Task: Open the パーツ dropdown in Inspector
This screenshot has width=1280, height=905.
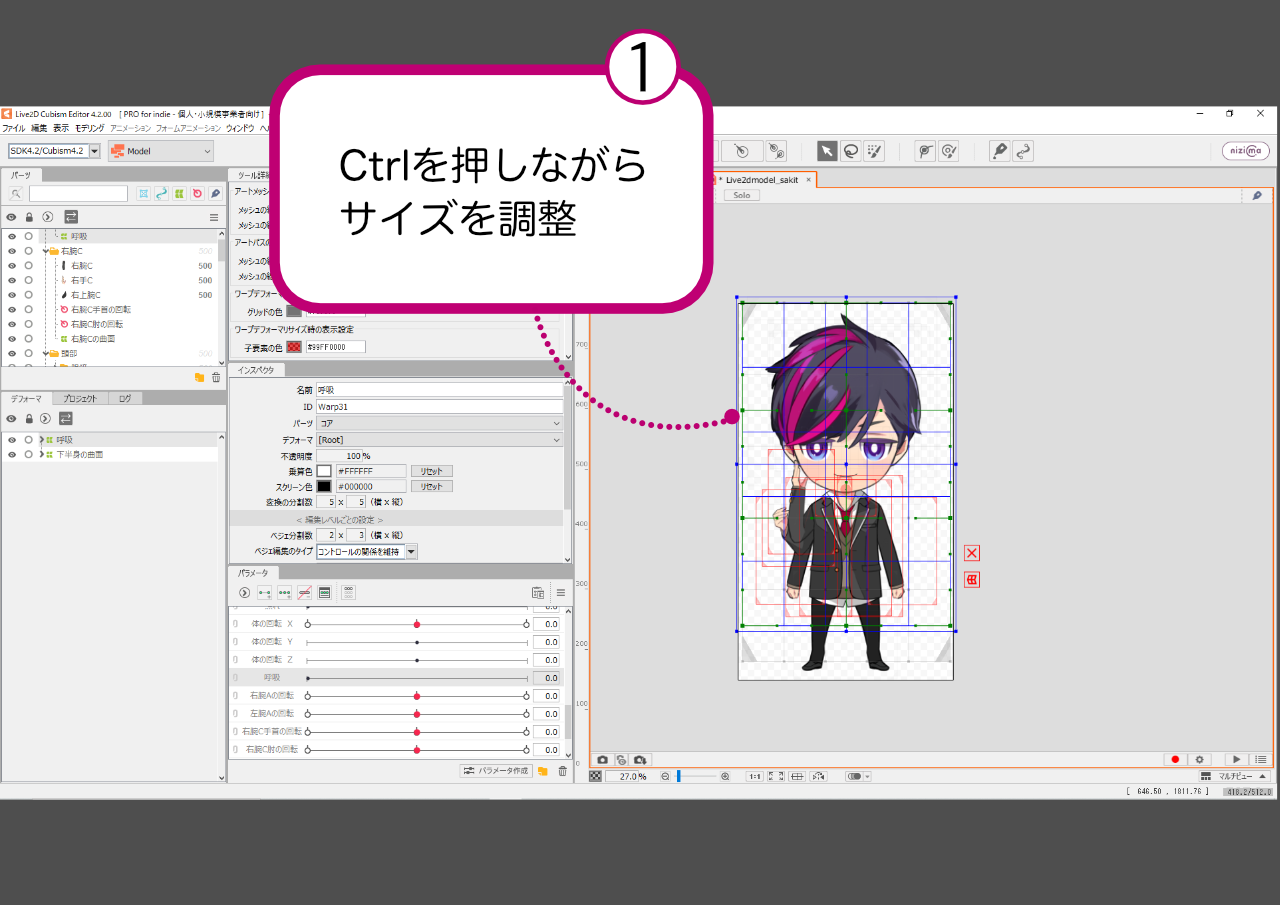Action: click(x=439, y=423)
